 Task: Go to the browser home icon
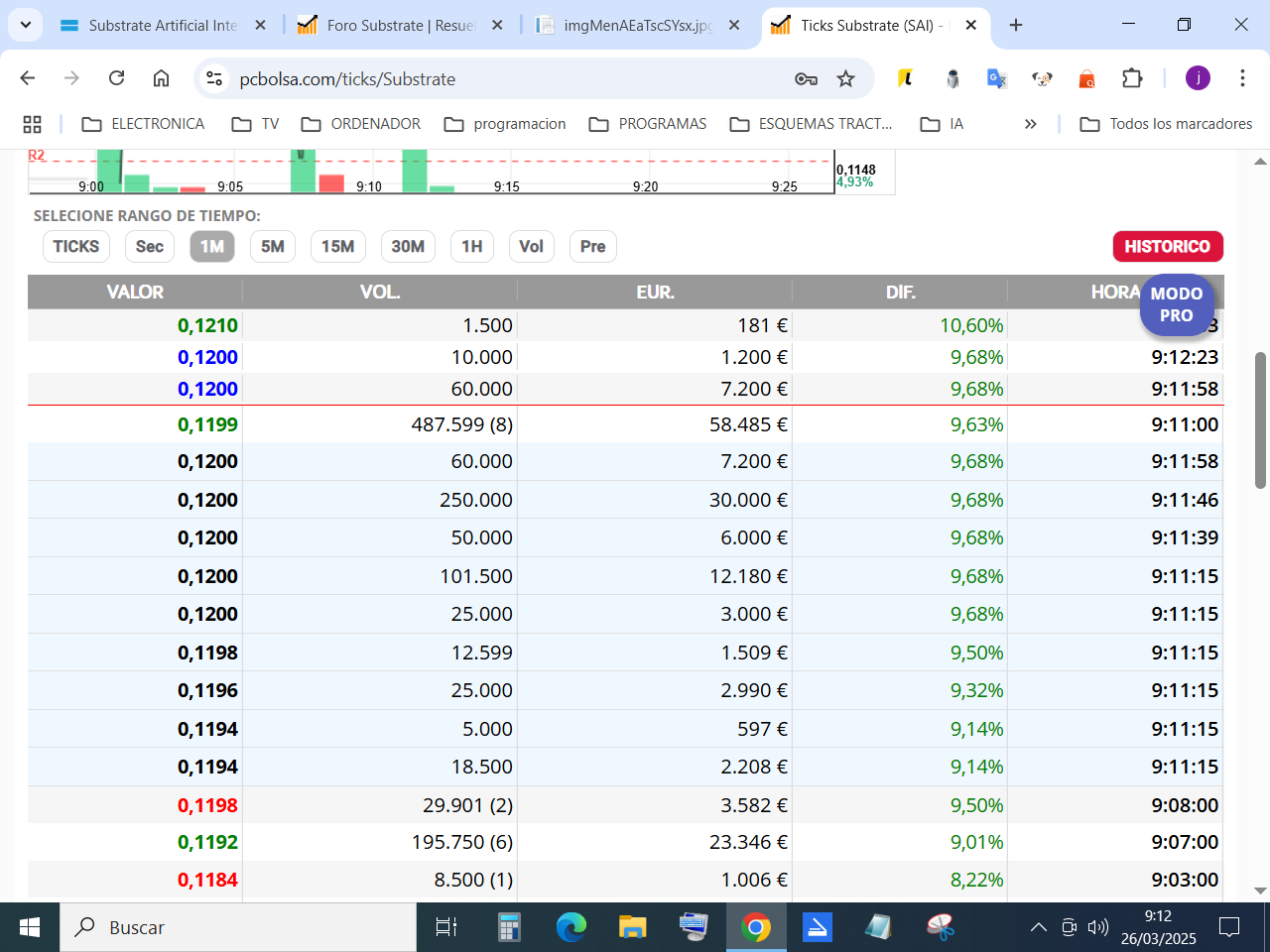point(161,78)
